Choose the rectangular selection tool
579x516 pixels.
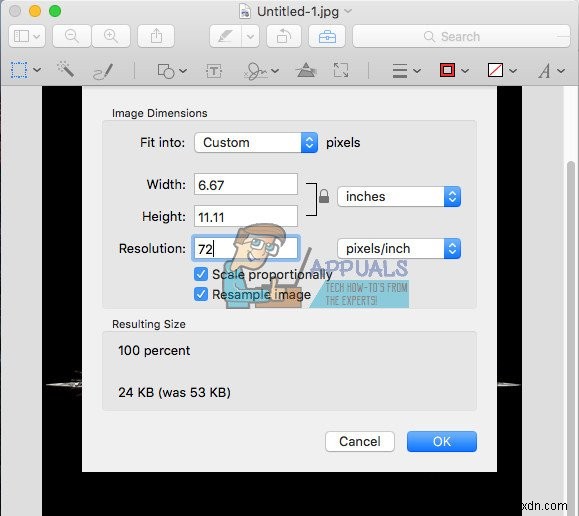tap(19, 70)
